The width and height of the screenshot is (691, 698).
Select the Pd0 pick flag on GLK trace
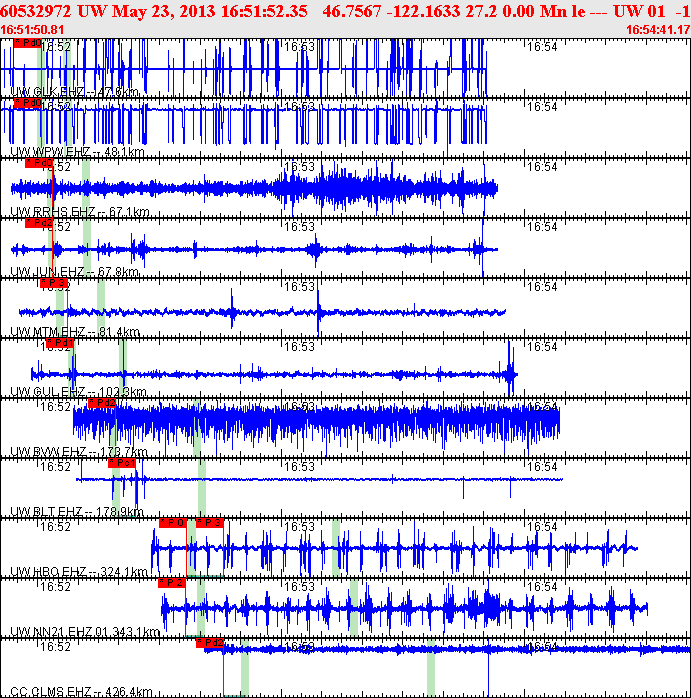28,43
